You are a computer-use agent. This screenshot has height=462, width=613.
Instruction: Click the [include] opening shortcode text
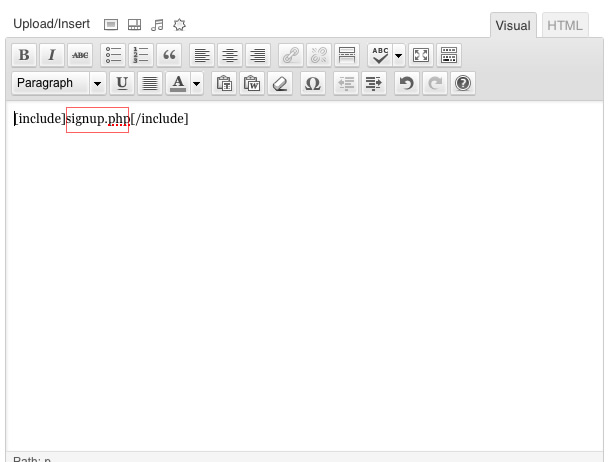[x=40, y=118]
